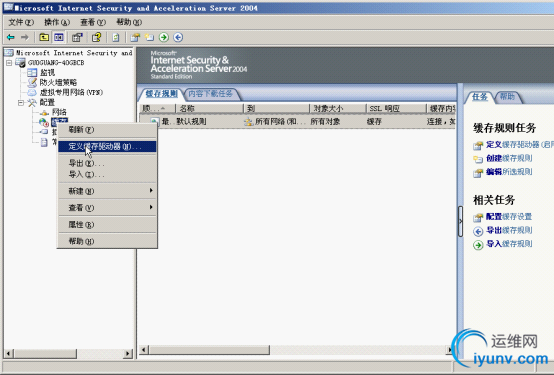
Task: Sort by the 到 column header
Action: click(277, 109)
